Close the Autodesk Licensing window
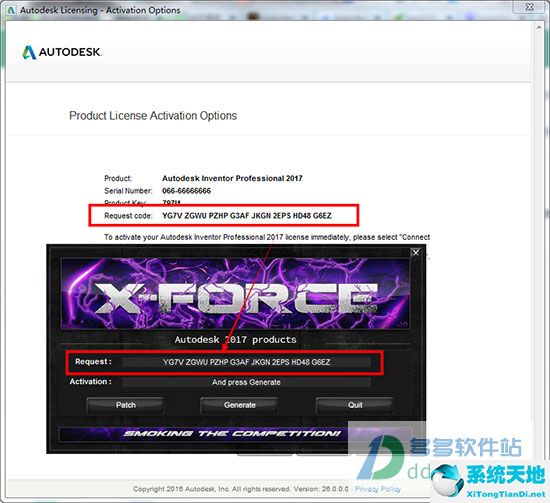The width and height of the screenshot is (550, 503). coord(530,7)
